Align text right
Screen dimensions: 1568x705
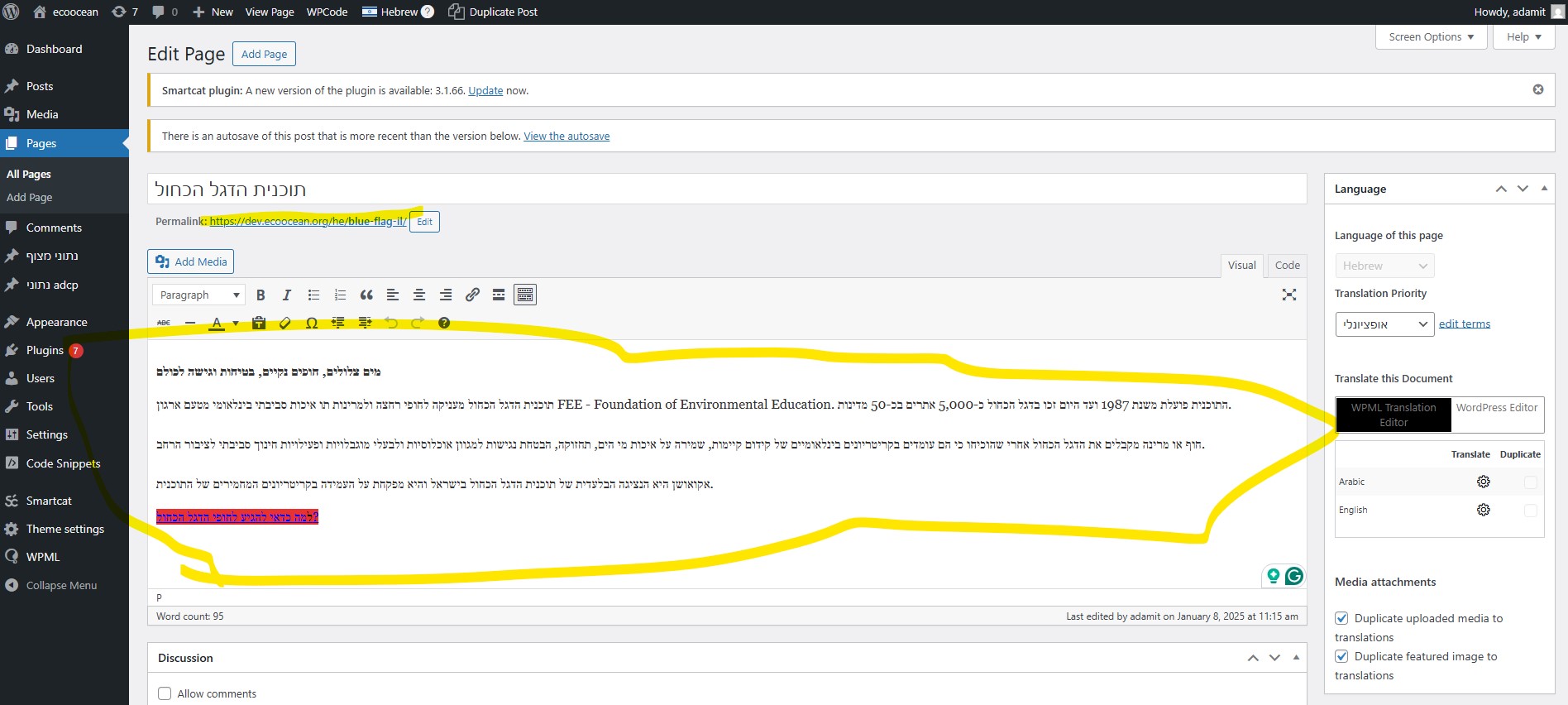tap(446, 295)
